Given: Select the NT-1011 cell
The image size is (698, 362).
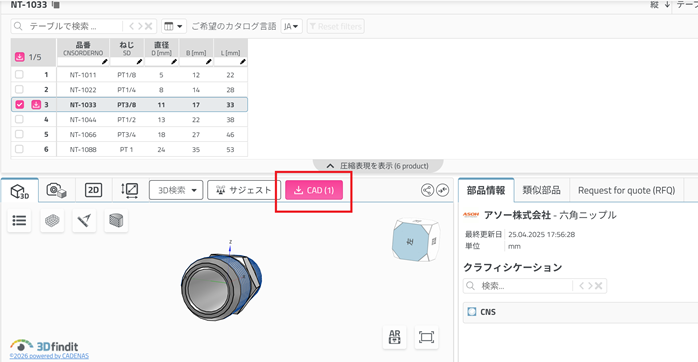Looking at the screenshot, I should 83,75.
